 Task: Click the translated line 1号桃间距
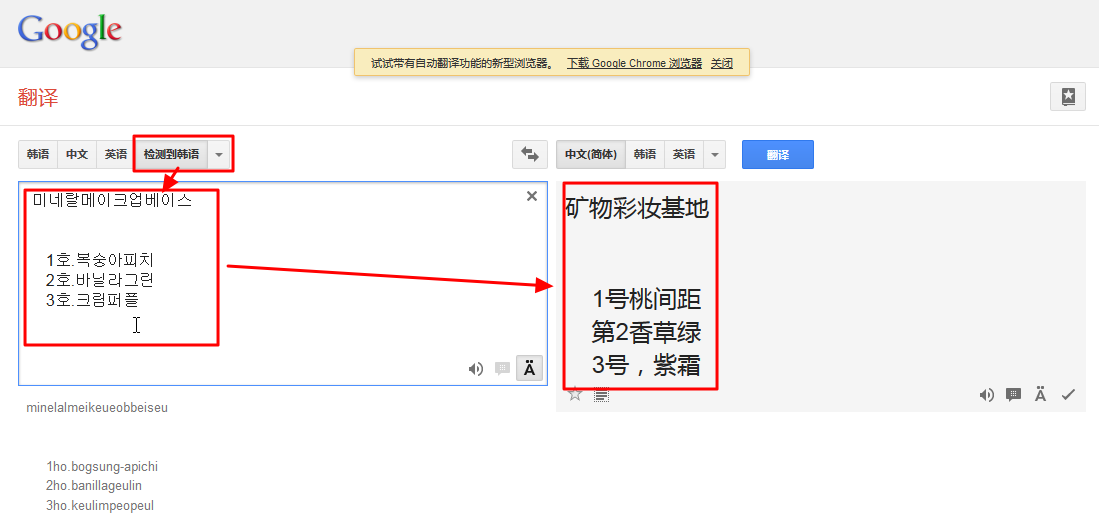coord(647,300)
